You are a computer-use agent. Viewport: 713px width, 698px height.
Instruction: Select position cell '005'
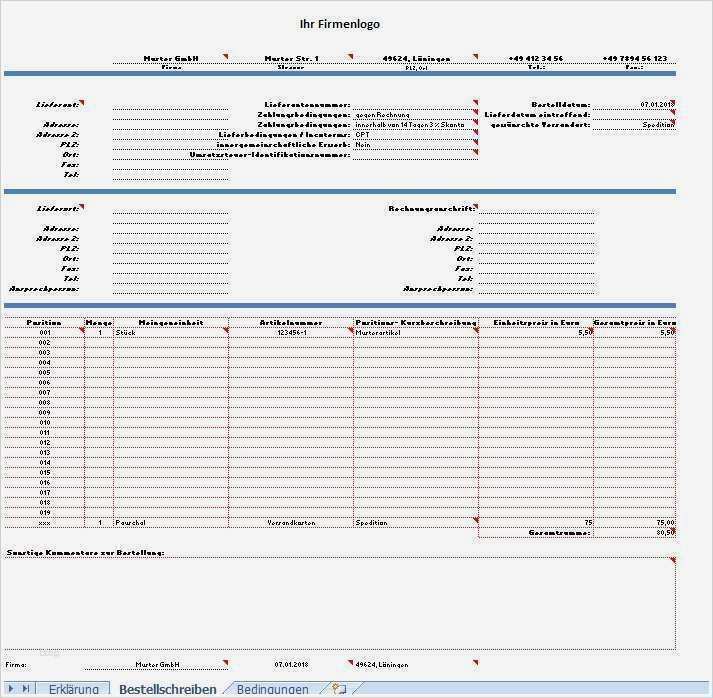coord(45,372)
